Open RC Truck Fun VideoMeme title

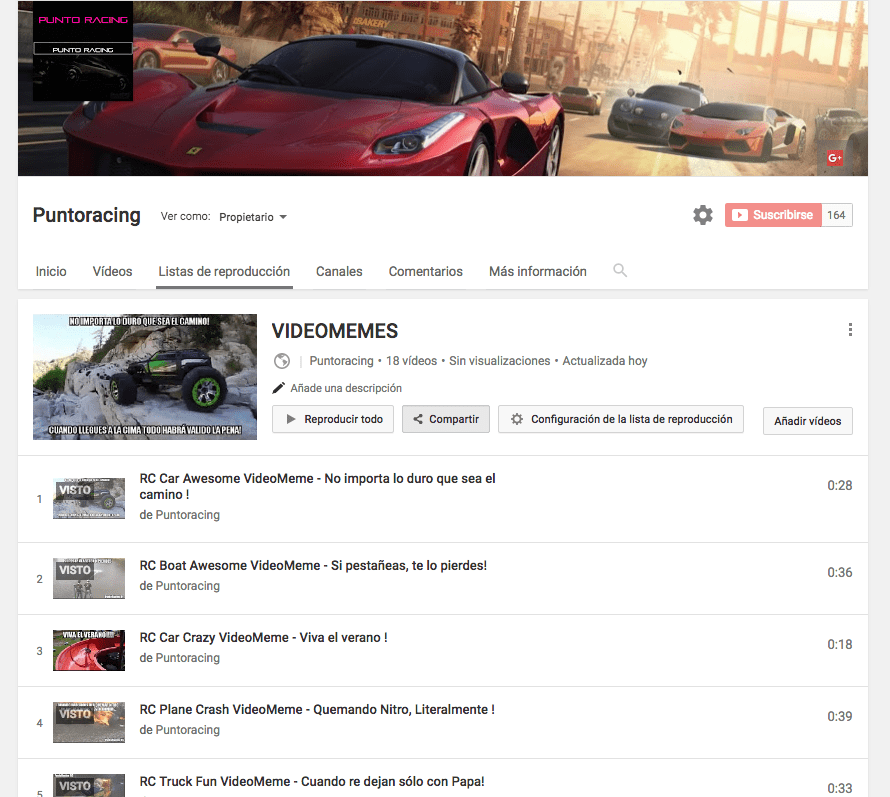tap(312, 782)
